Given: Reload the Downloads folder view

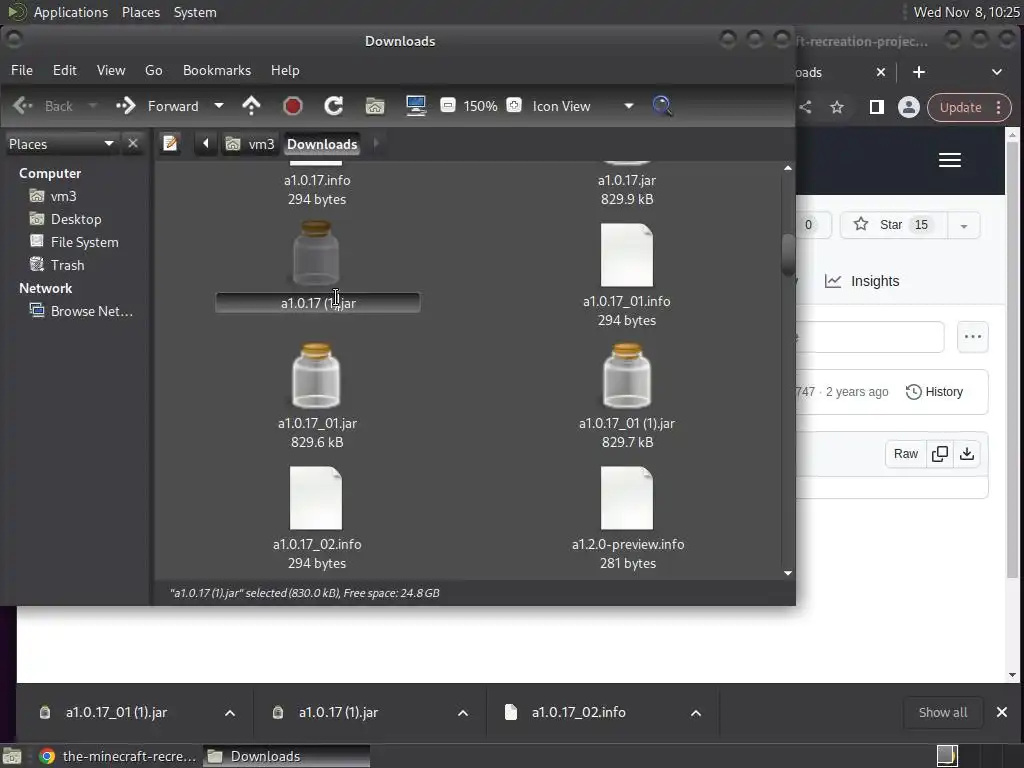Looking at the screenshot, I should (x=334, y=106).
